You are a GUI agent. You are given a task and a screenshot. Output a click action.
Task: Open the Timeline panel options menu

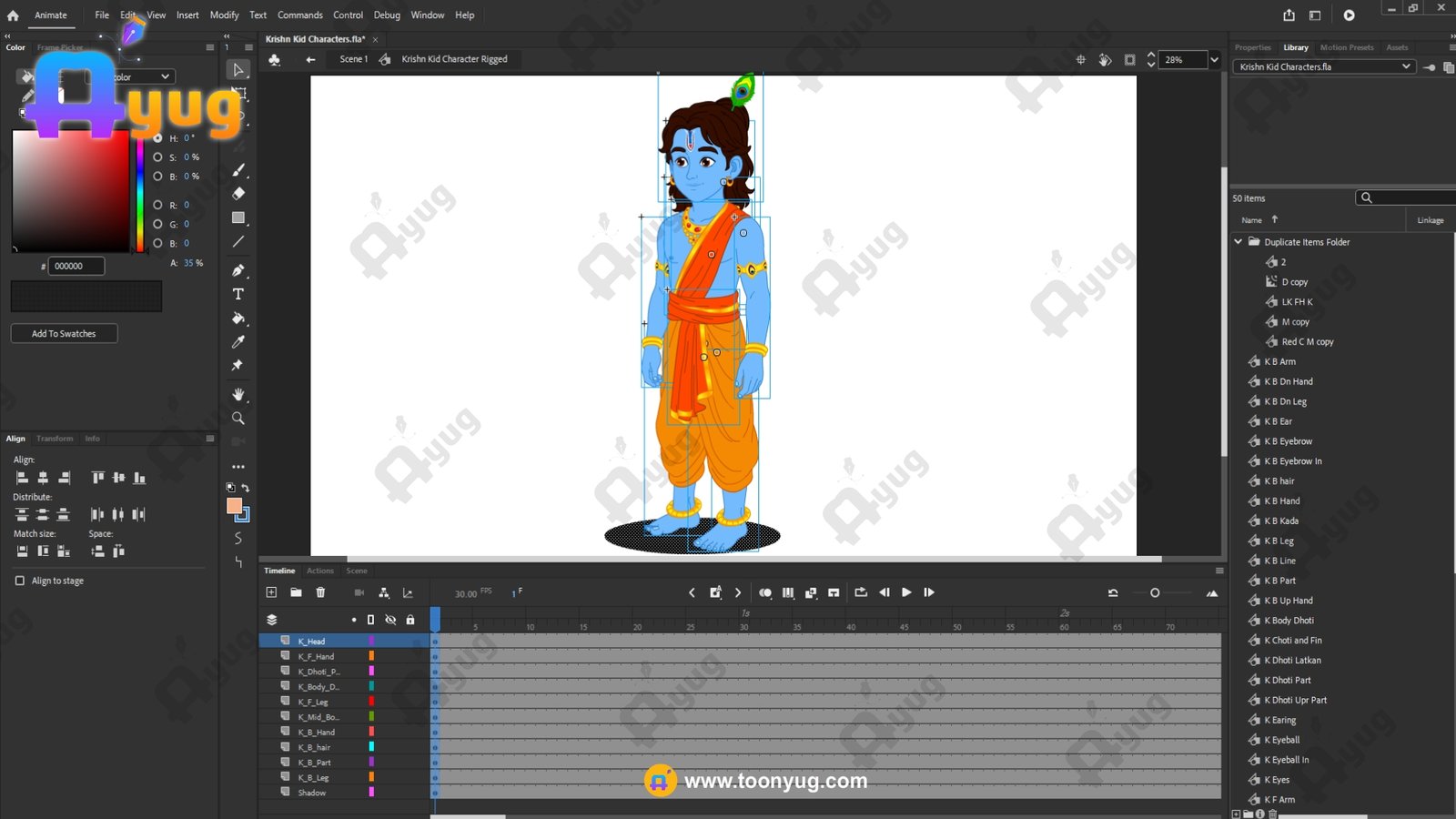(1219, 571)
